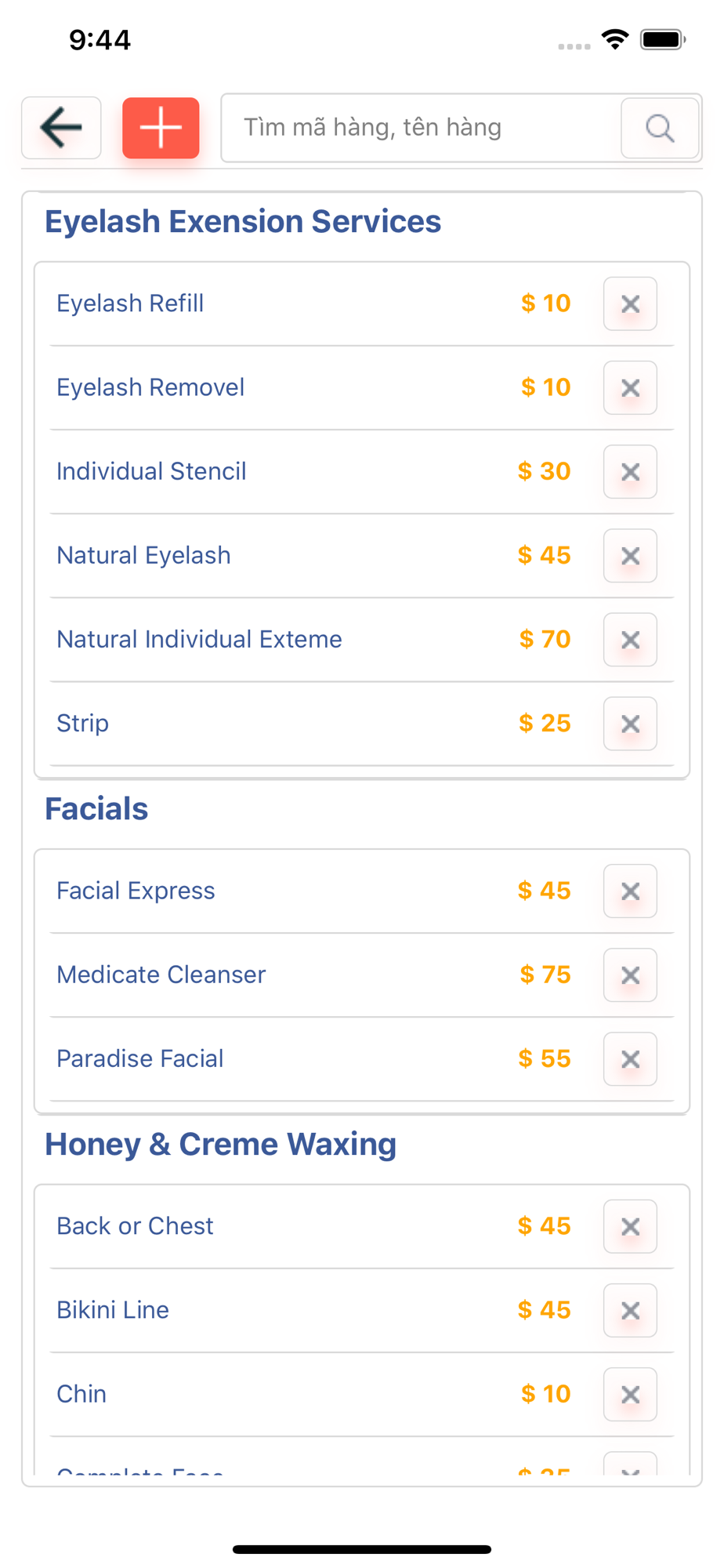724x1568 pixels.
Task: Click the magnifier search icon
Action: point(660,128)
